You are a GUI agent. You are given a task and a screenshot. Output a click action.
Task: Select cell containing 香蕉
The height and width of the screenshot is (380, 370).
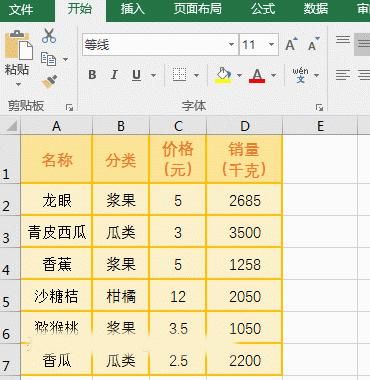tap(56, 263)
